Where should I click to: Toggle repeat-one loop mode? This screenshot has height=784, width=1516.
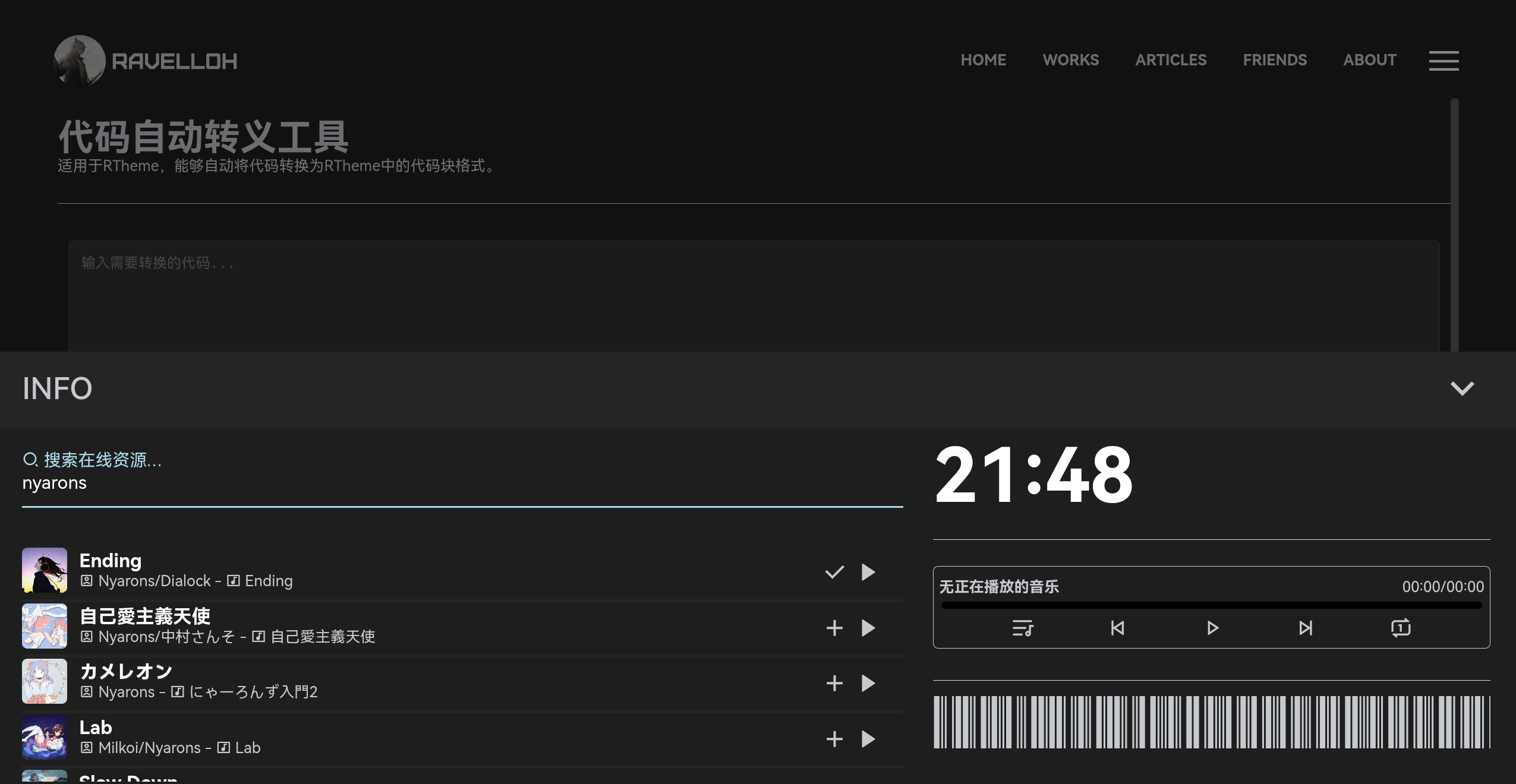point(1400,628)
